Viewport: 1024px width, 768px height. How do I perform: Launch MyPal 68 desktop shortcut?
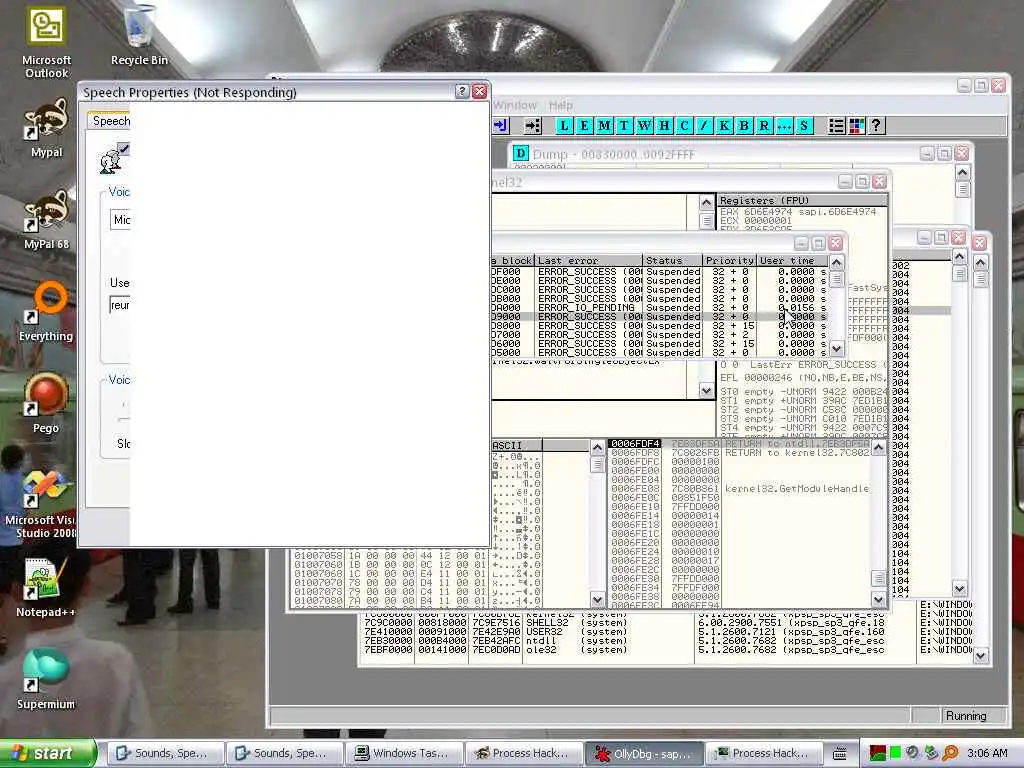click(x=46, y=220)
